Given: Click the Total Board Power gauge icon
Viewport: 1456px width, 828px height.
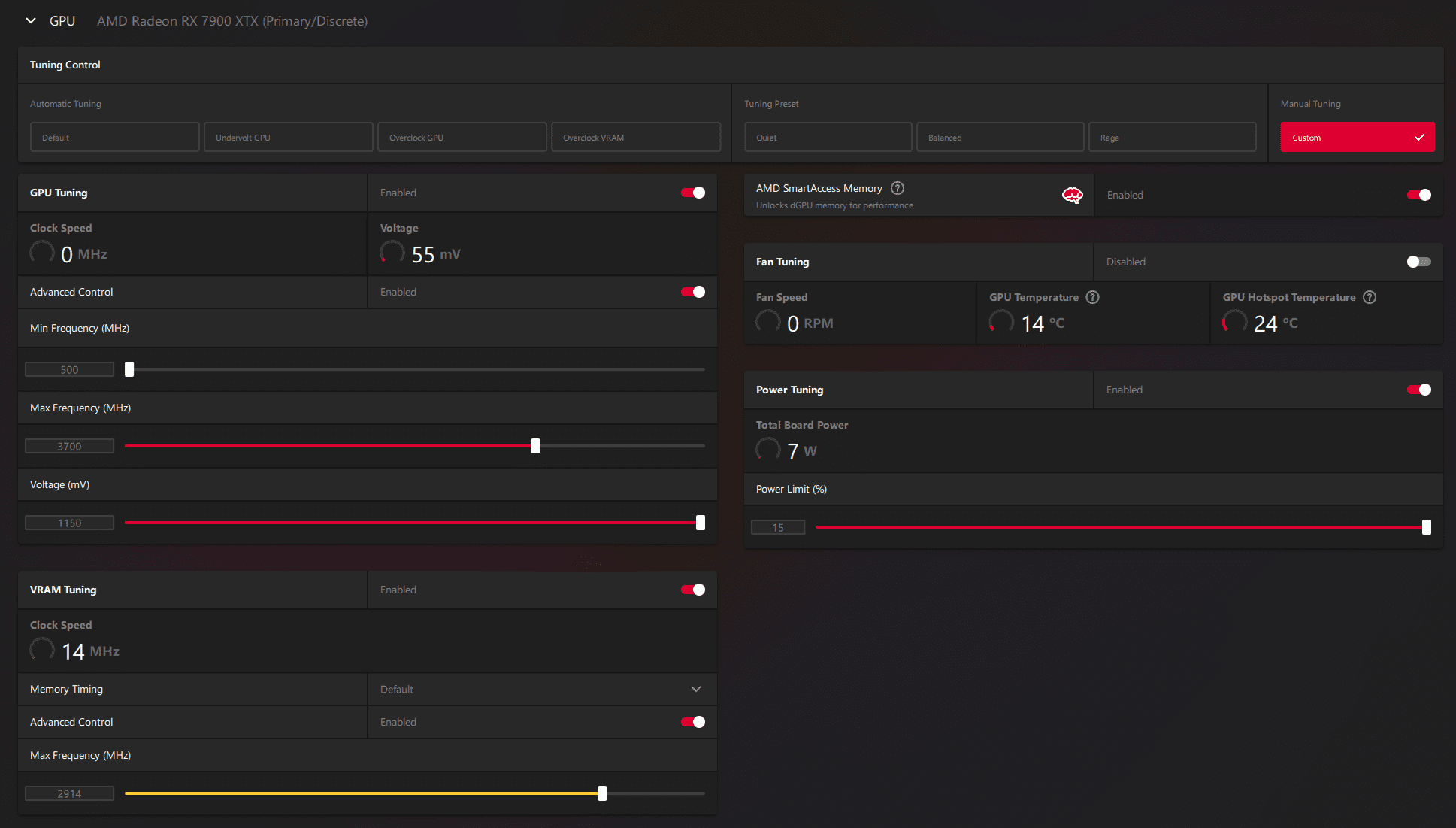Looking at the screenshot, I should (x=768, y=450).
